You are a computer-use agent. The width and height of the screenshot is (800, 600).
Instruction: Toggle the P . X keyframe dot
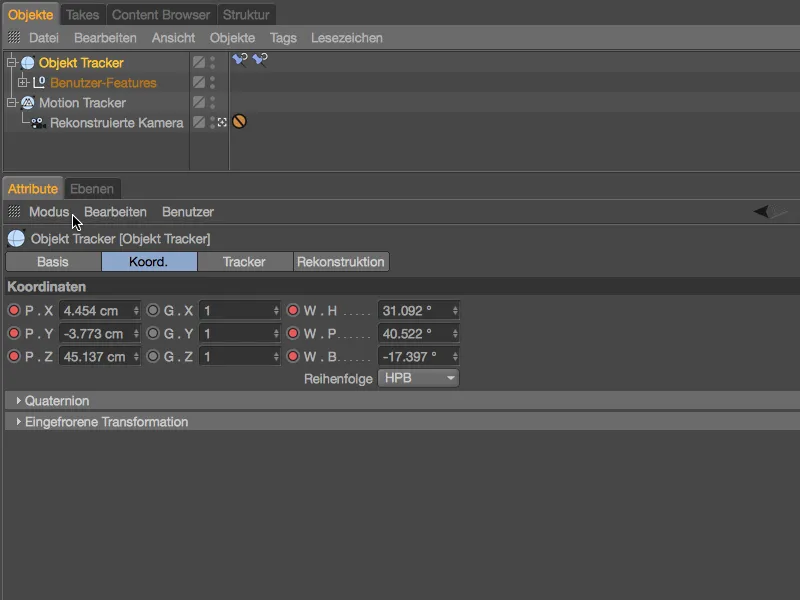tap(14, 310)
